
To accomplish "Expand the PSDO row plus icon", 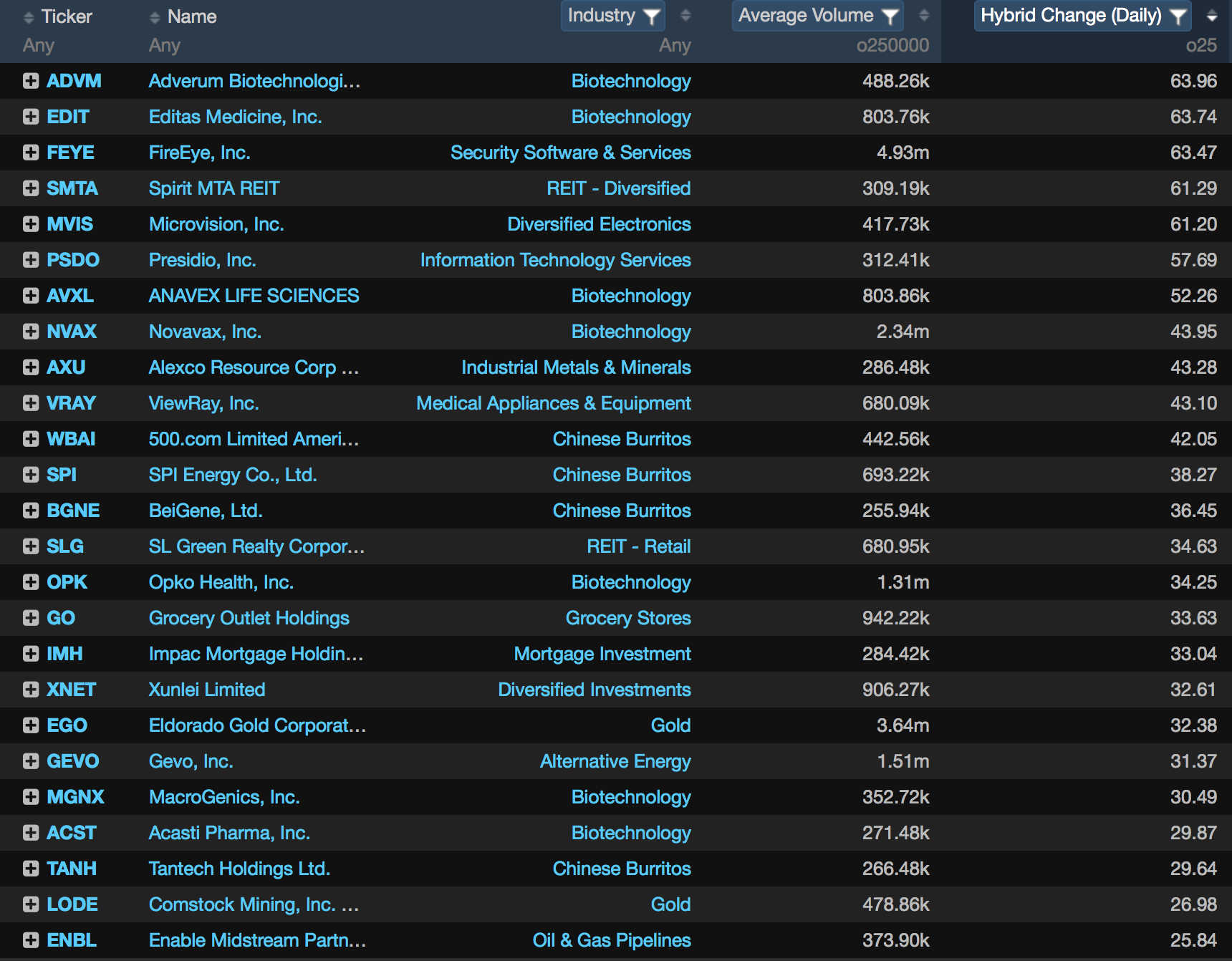I will tap(31, 260).
